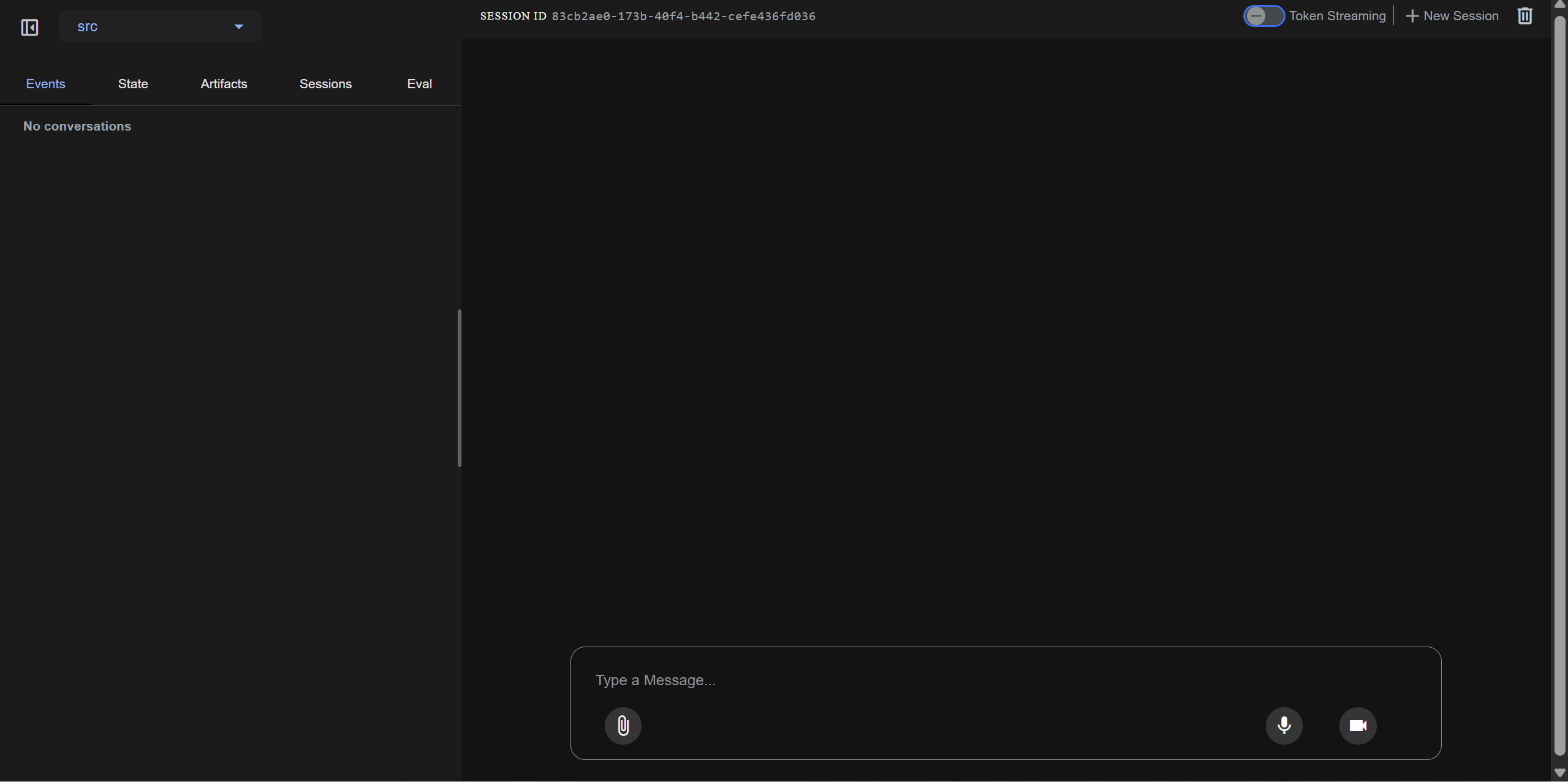Screen dimensions: 1568x782
Task: Select the Events tab
Action: pyautogui.click(x=45, y=84)
